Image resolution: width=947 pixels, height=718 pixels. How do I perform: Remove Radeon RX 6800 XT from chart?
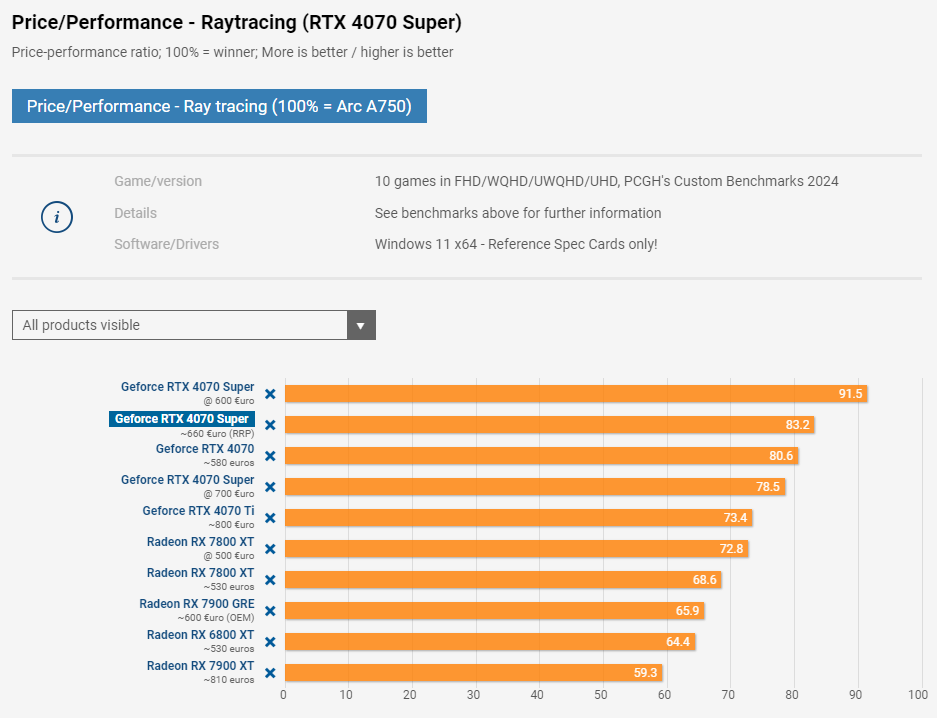coord(271,642)
